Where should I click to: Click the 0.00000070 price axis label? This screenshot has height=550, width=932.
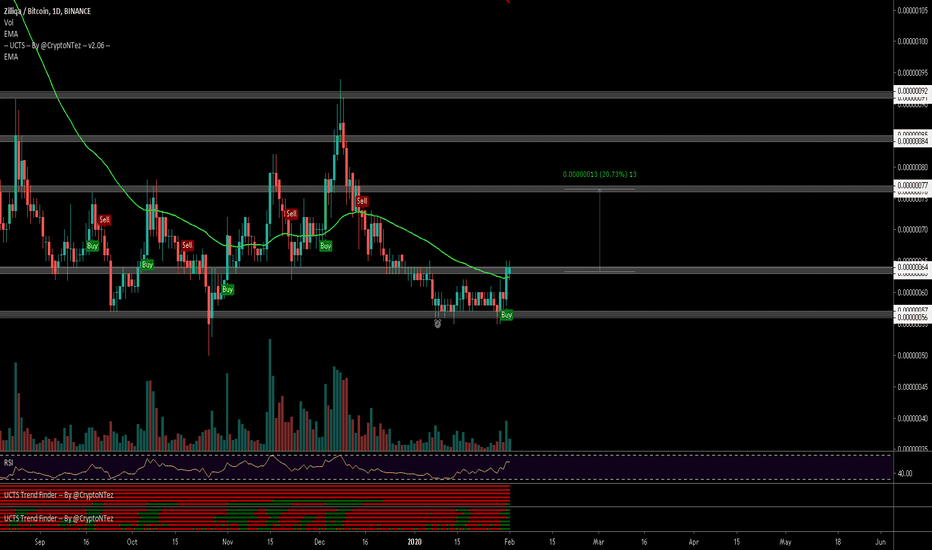(912, 230)
